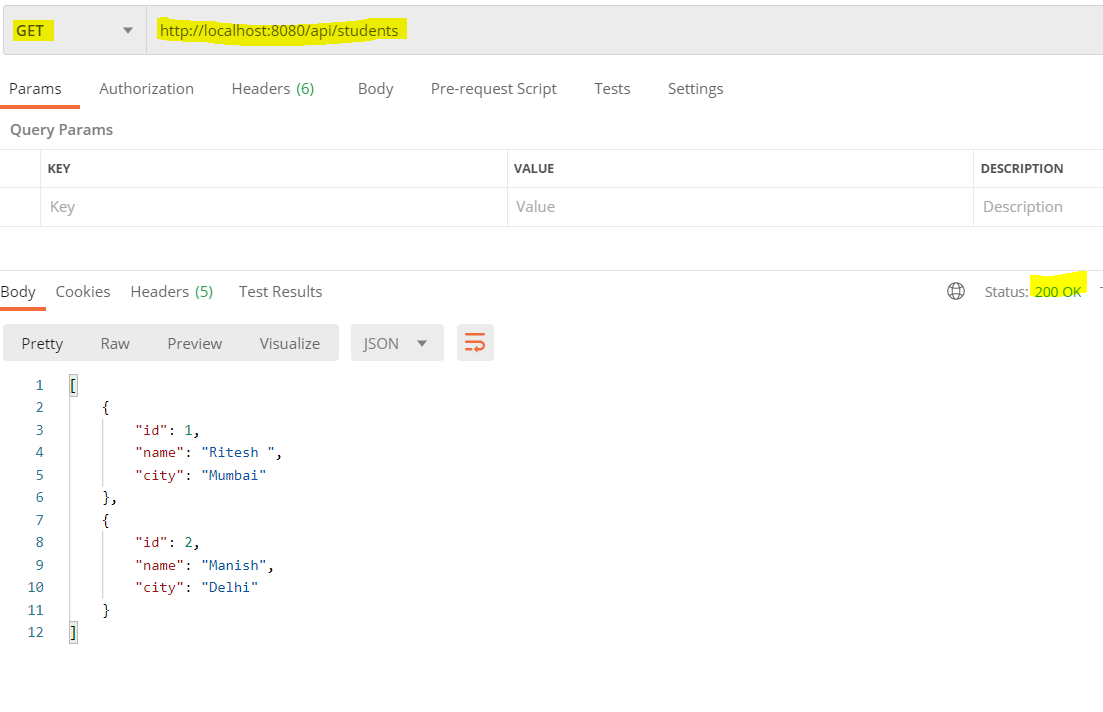Click the query param Value field
This screenshot has height=712, width=1103.
coord(740,207)
